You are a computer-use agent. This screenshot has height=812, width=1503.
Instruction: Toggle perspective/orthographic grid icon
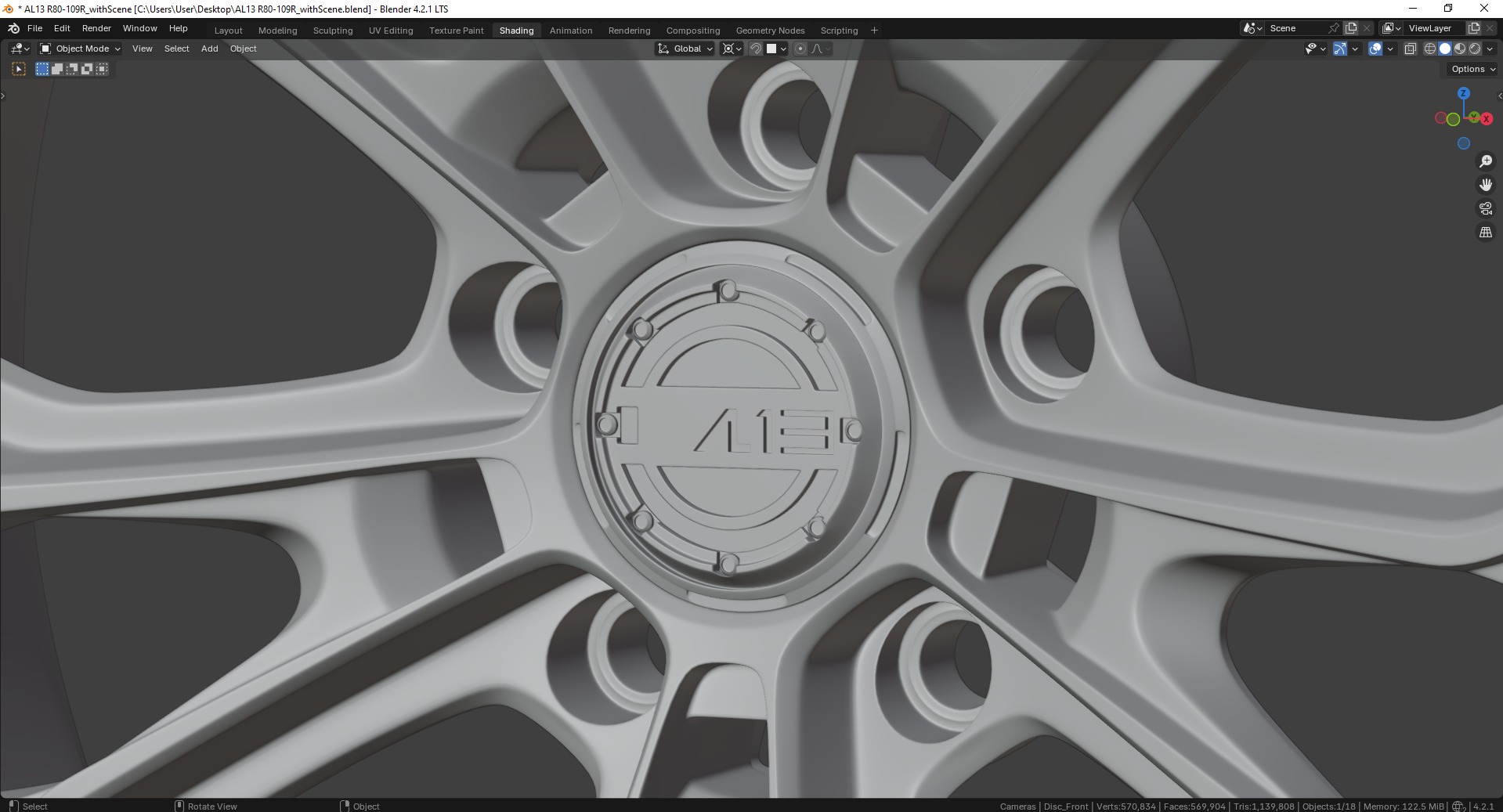pyautogui.click(x=1486, y=232)
